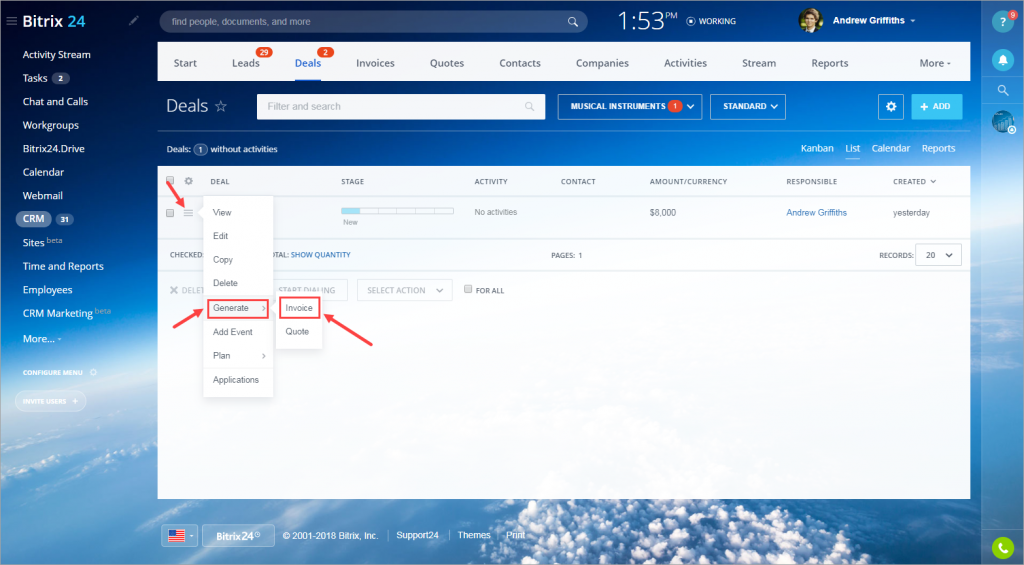
Task: Open Bitrix24.Drive in sidebar
Action: (54, 149)
